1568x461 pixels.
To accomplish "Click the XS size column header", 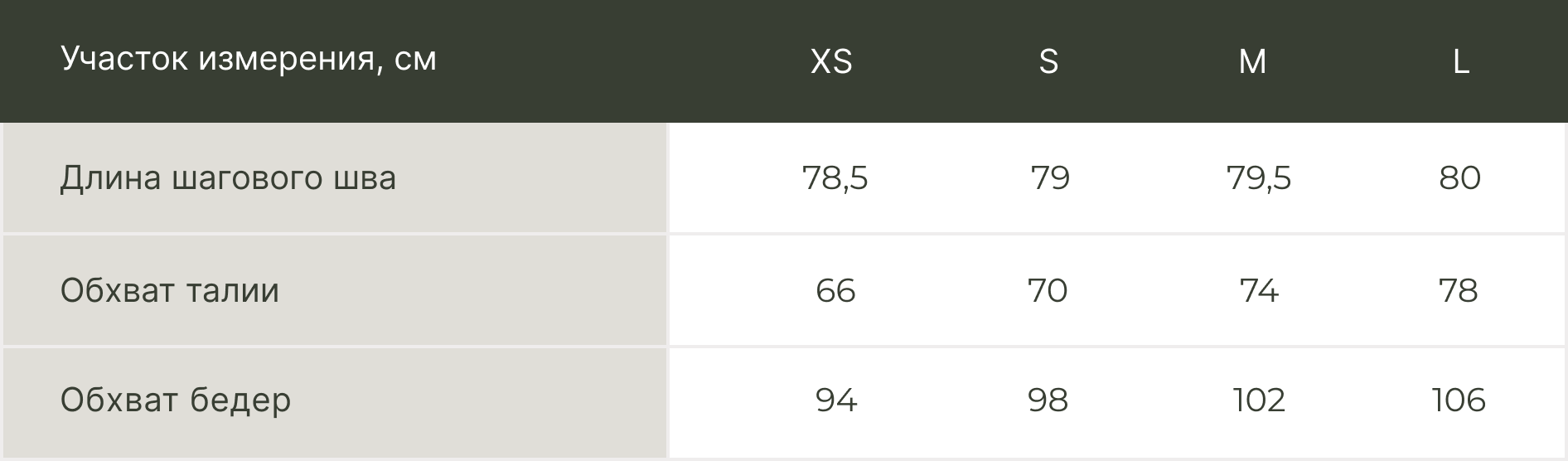I will 831,61.
